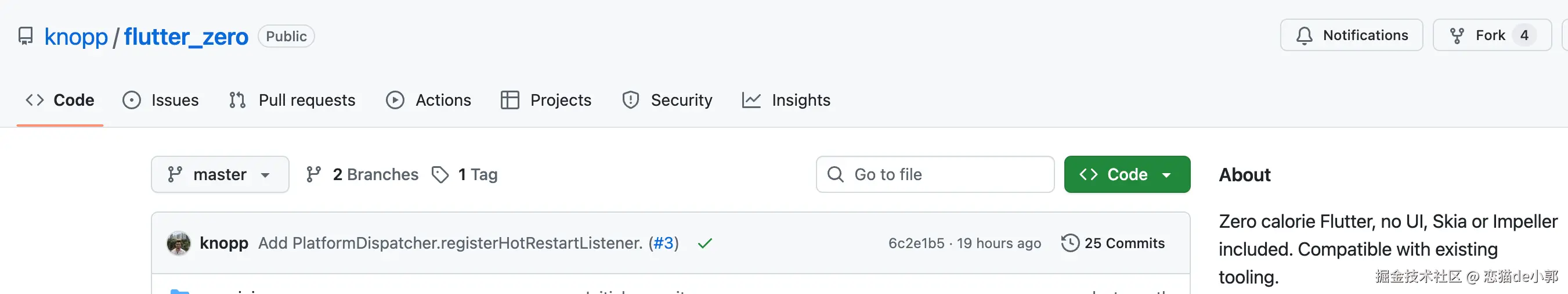This screenshot has height=294, width=1568.
Task: Click the repository book icon
Action: tap(26, 36)
